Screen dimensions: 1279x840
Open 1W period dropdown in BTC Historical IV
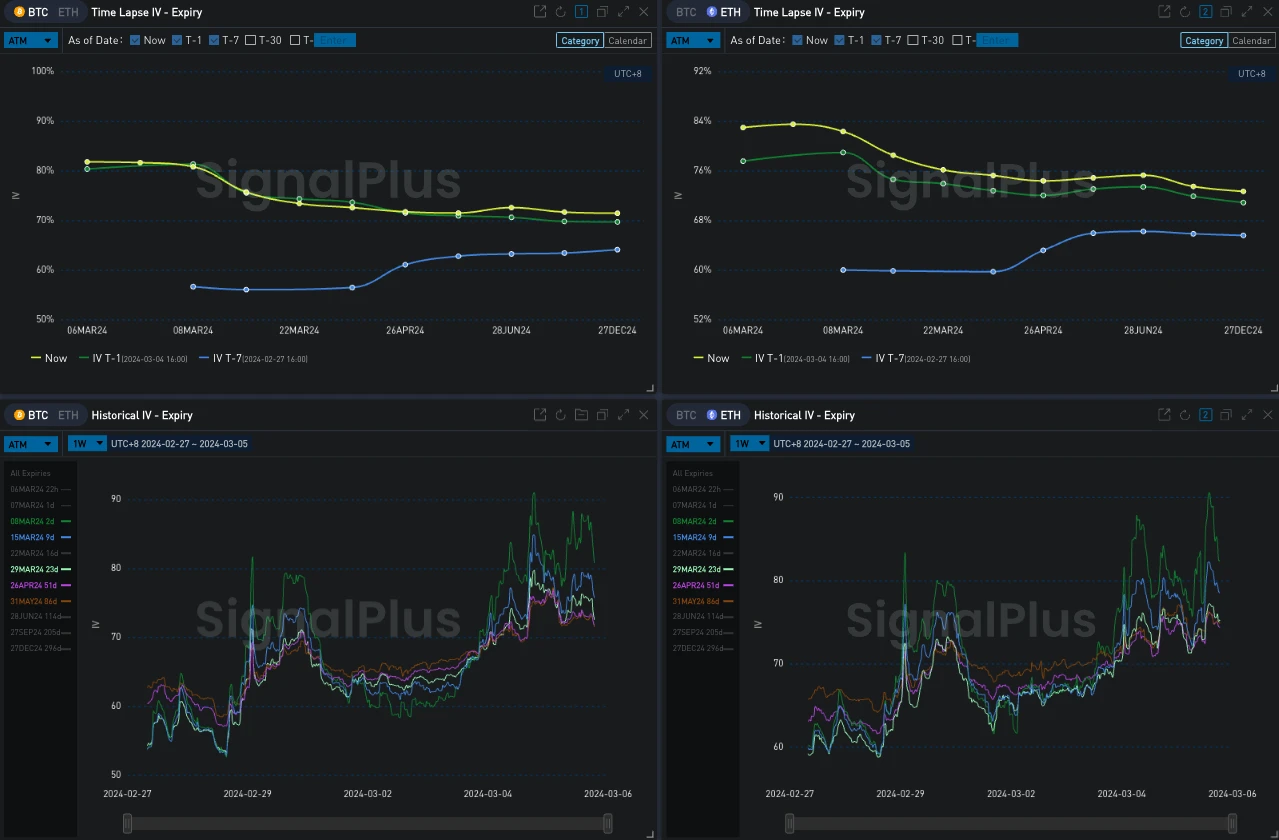87,444
